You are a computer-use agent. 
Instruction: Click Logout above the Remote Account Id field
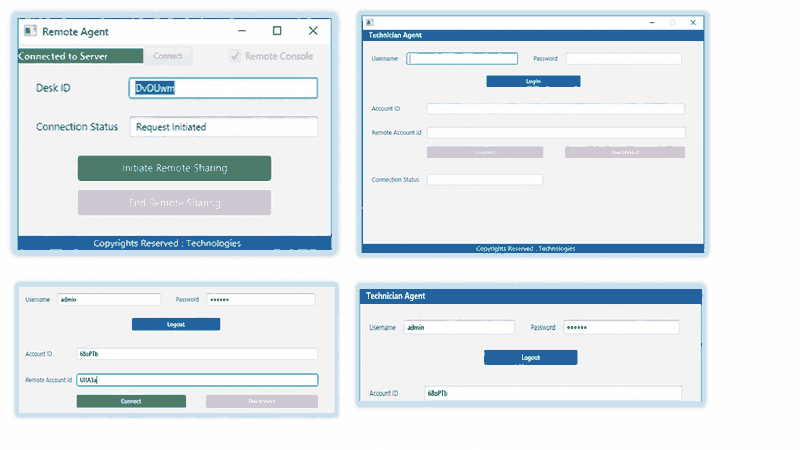176,324
